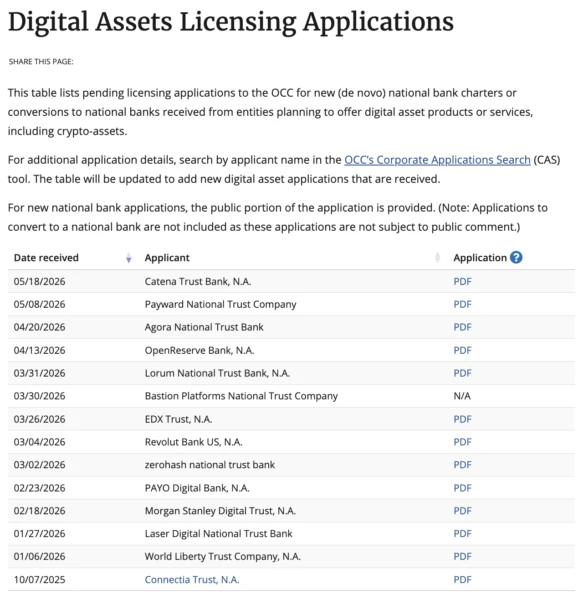Select the date 03/04/2026
Viewport: 583px width, 600px height.
coord(39,442)
